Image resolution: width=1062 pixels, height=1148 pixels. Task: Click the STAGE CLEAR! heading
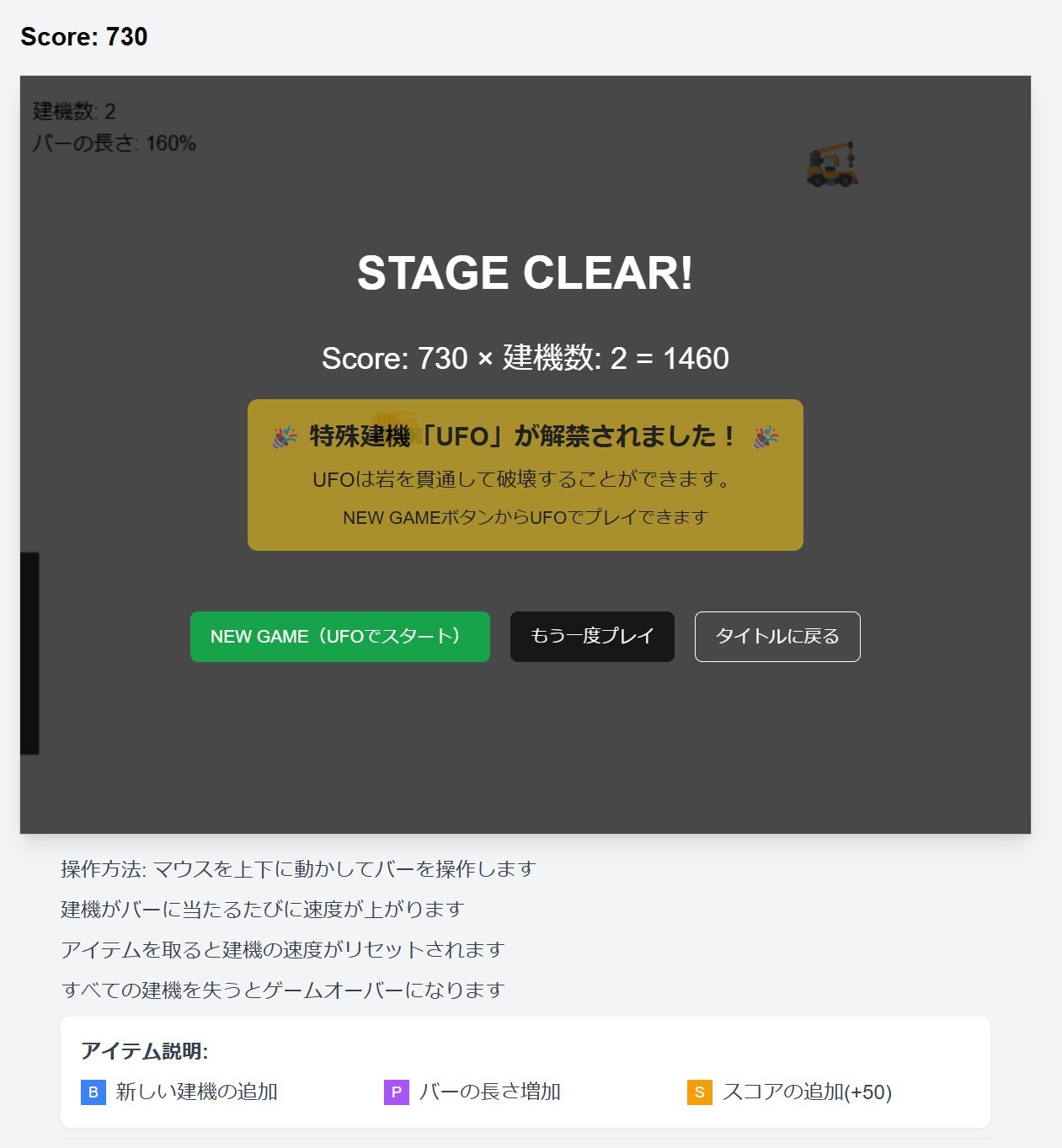tap(526, 273)
